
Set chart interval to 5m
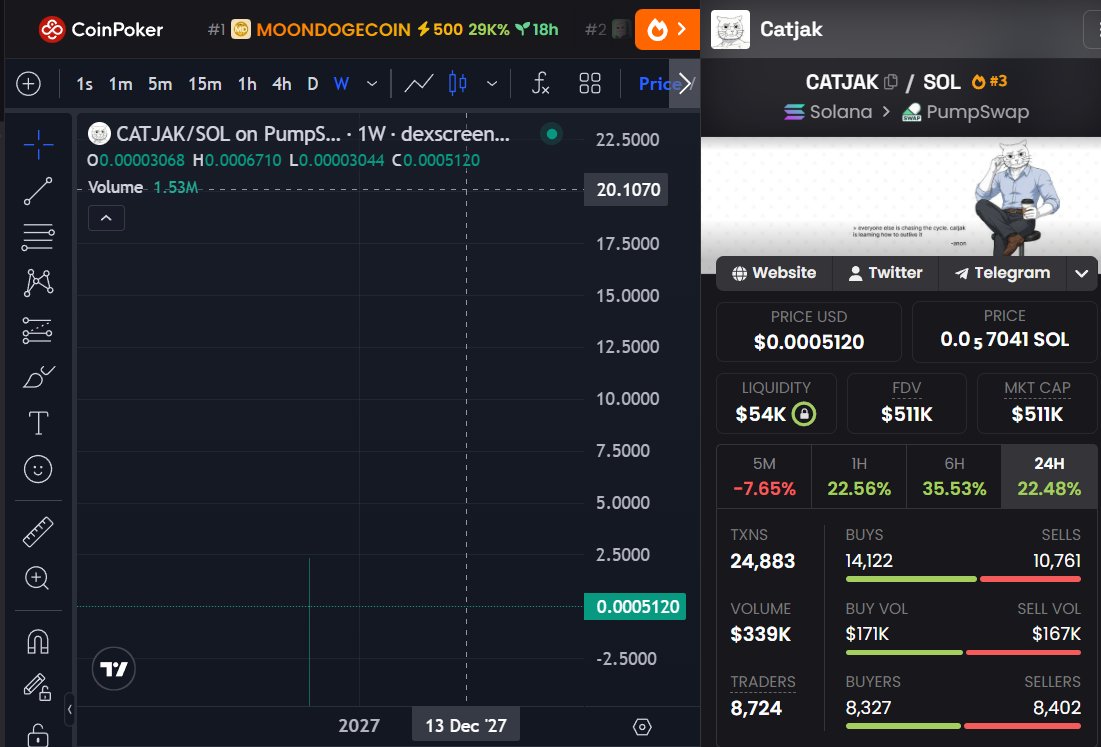pos(160,84)
